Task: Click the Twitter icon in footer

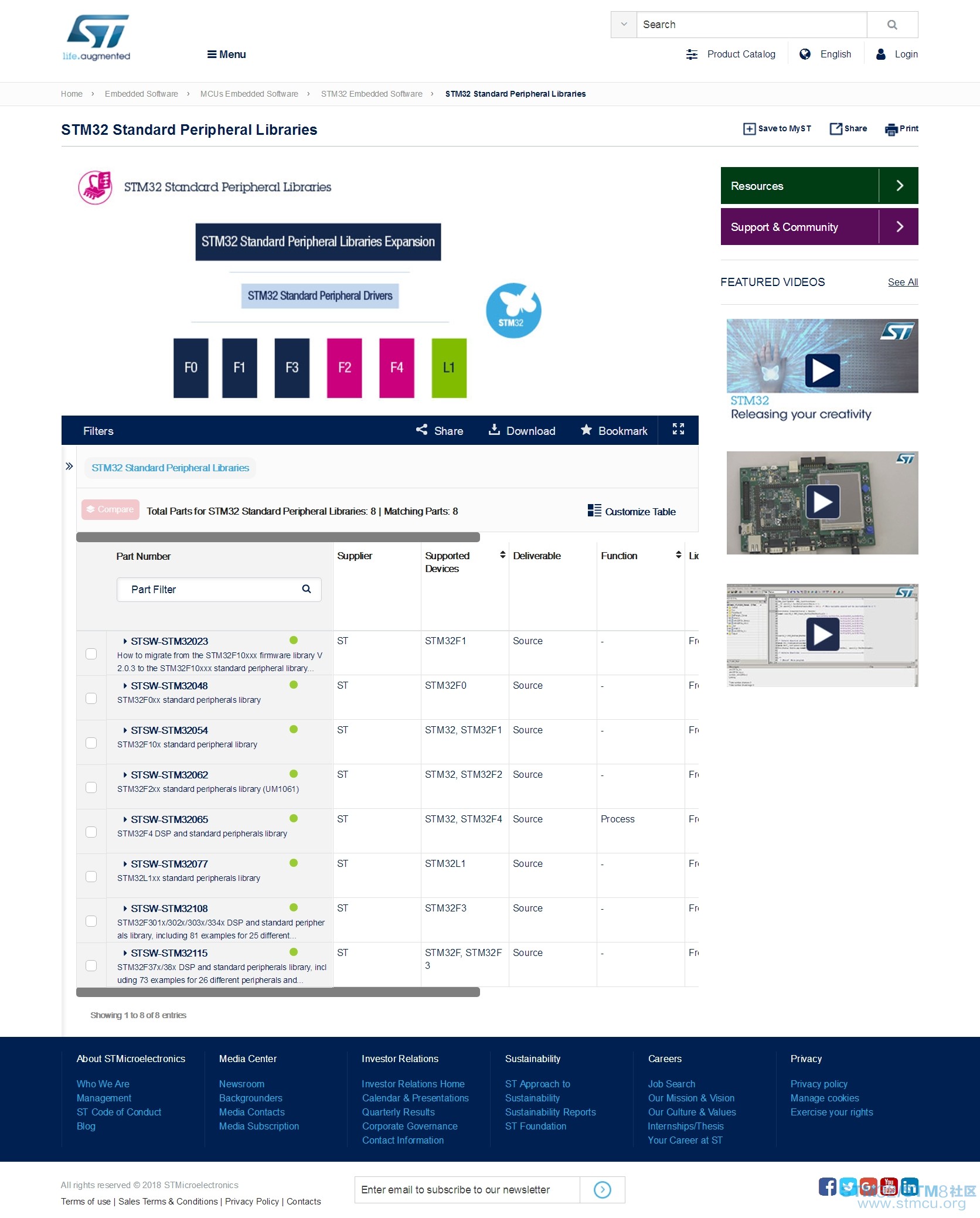Action: (x=848, y=1186)
